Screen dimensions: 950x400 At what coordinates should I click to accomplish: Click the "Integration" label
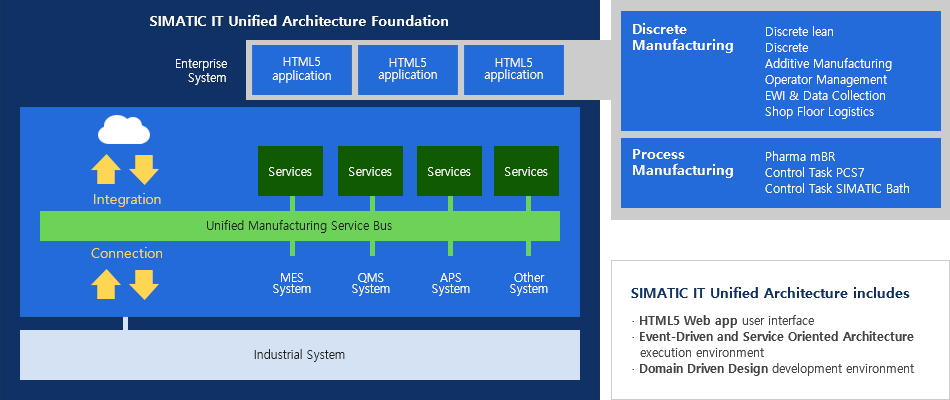pos(127,199)
